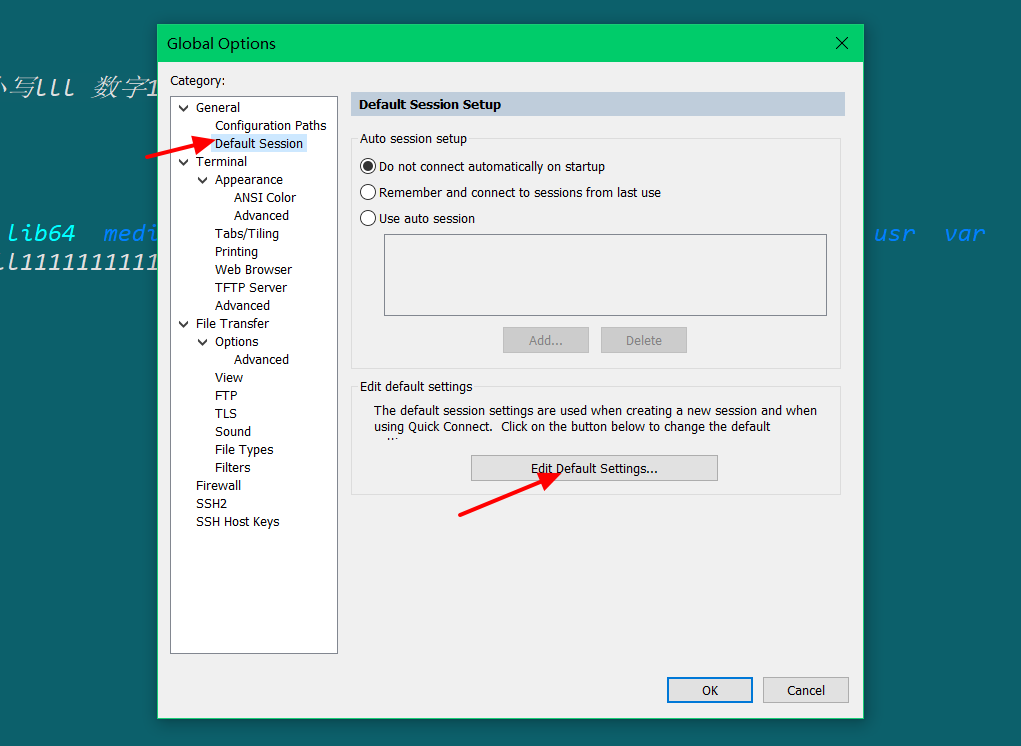
Task: Collapse the General category
Action: (183, 107)
